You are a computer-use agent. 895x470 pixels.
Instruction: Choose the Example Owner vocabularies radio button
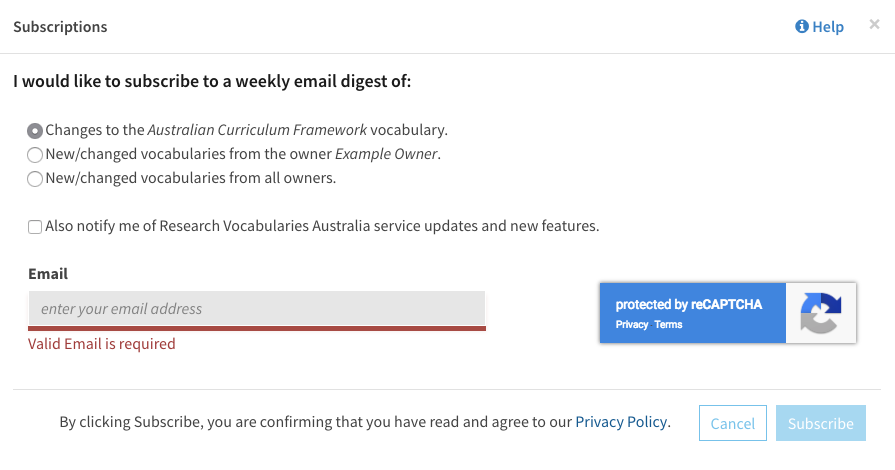pyautogui.click(x=35, y=155)
